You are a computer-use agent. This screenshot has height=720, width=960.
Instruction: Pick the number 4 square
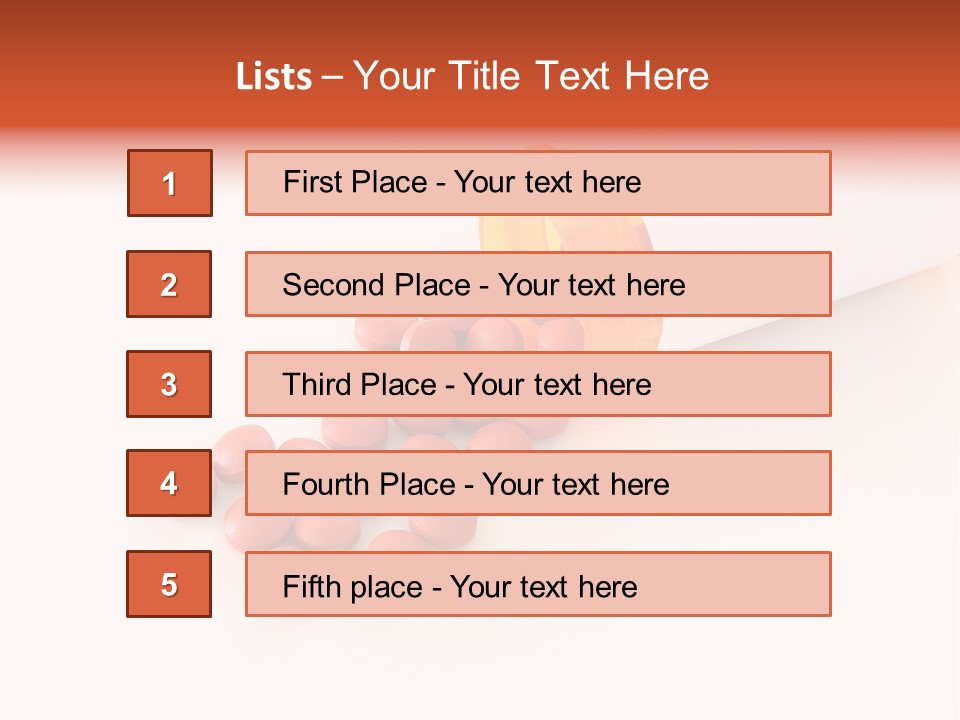click(x=169, y=483)
